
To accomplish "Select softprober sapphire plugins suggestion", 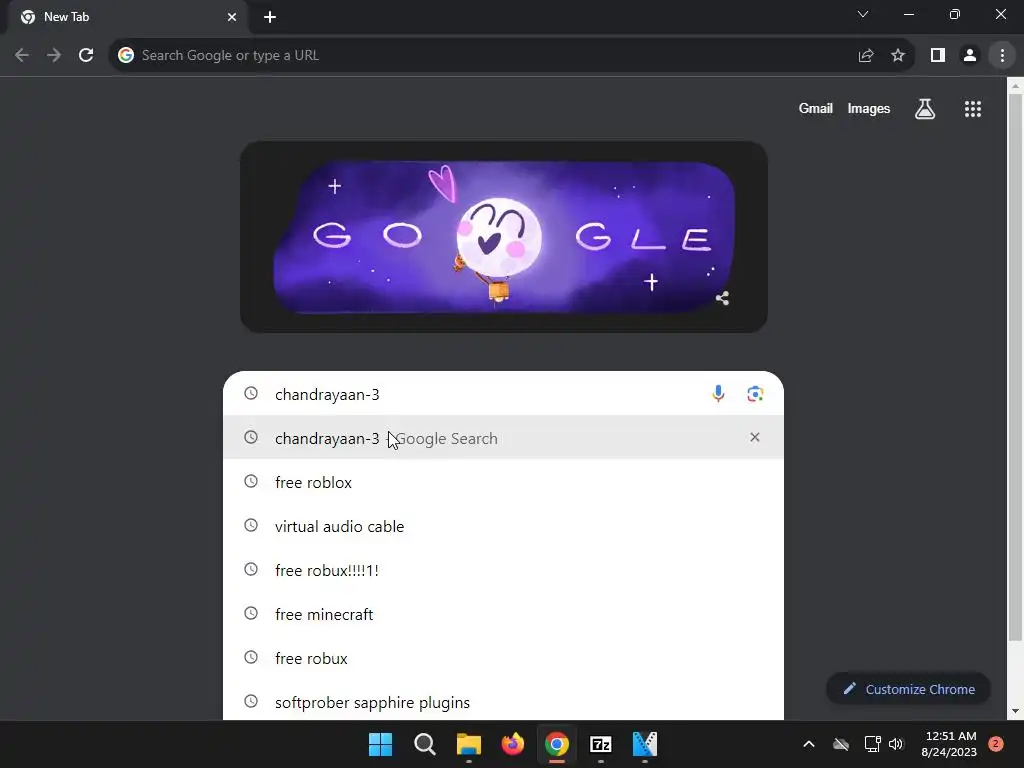I will coord(503,702).
